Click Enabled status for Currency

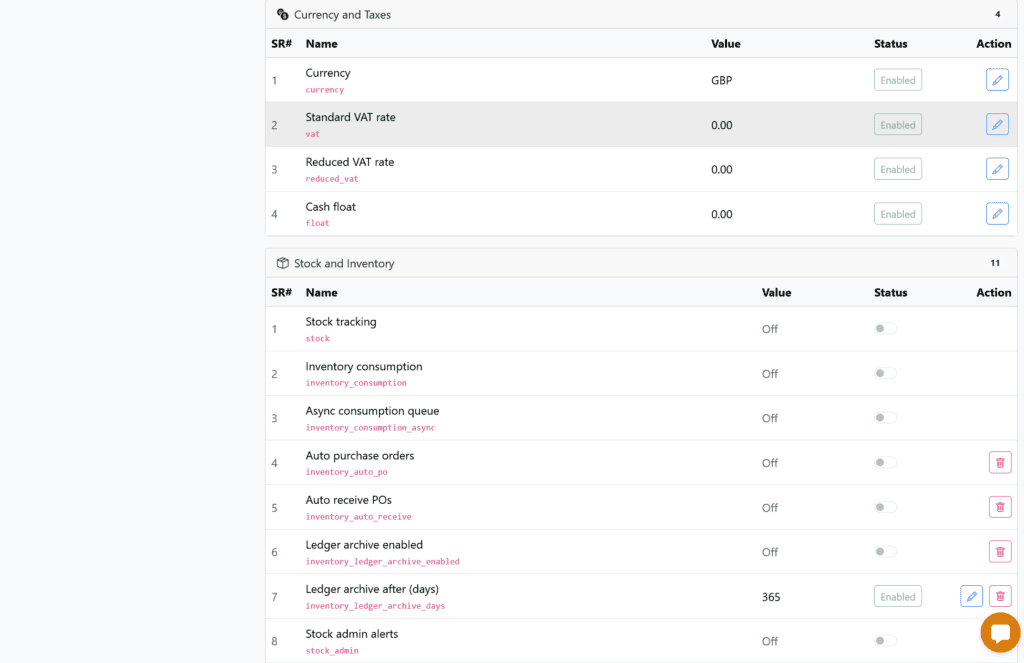pos(897,80)
